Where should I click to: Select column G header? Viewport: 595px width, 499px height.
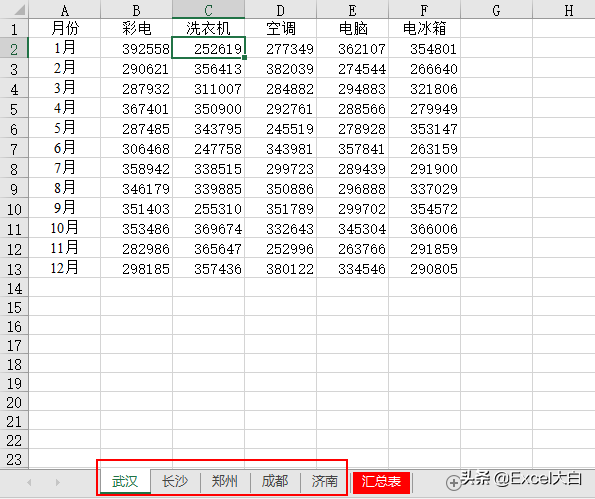(496, 10)
